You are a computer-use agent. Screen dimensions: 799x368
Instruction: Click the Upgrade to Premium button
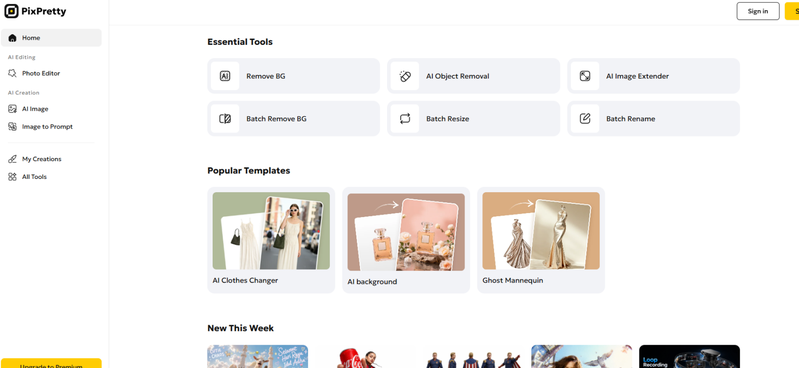point(51,363)
